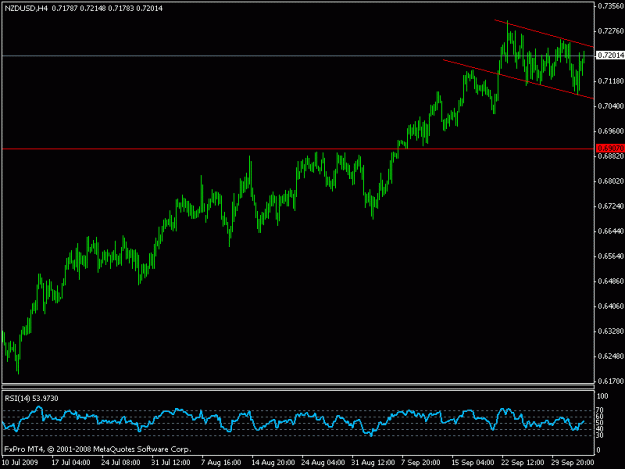Click the 0.64860 price scale value
The image size is (625, 469).
pos(611,281)
